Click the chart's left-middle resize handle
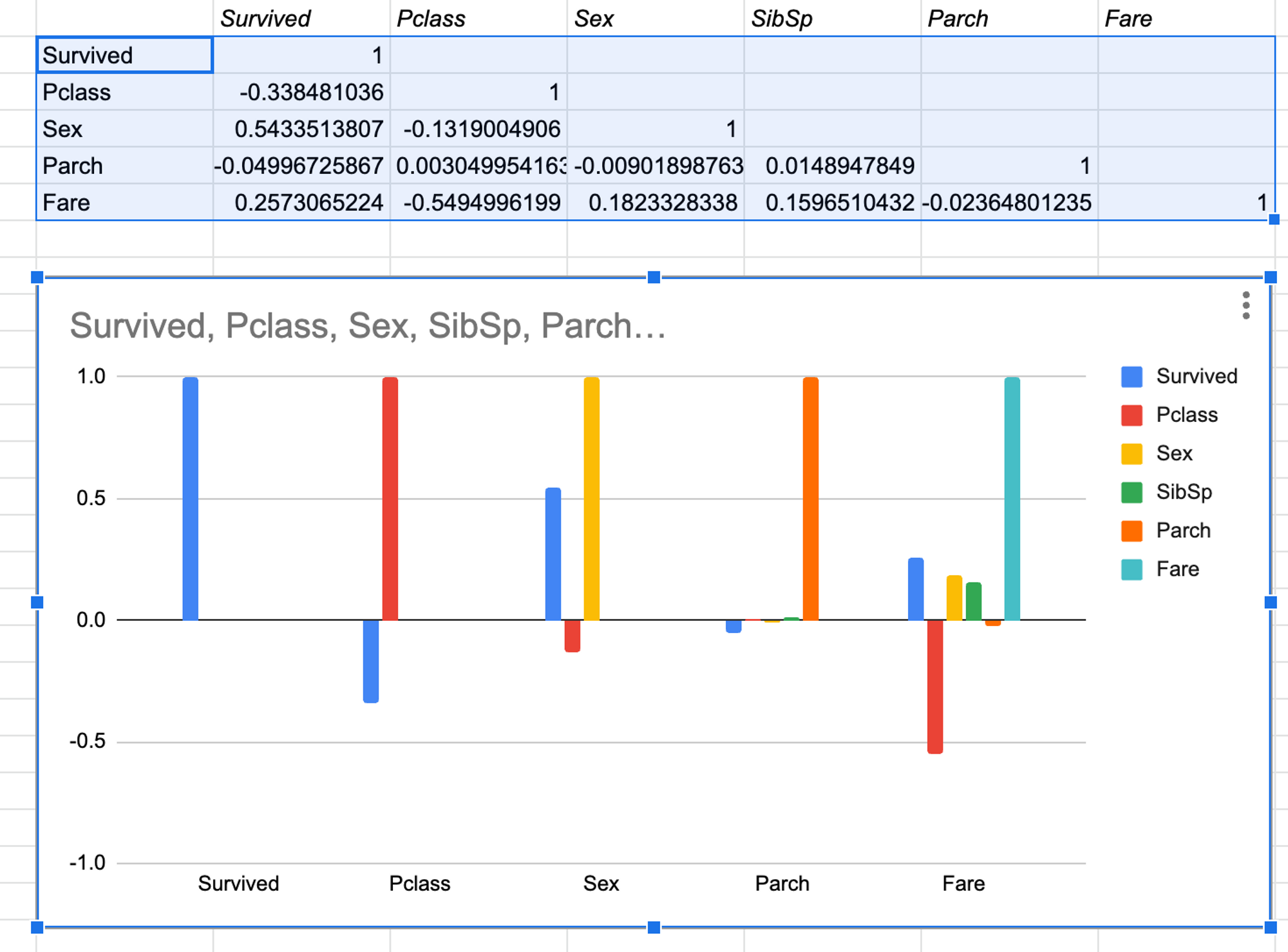The image size is (1288, 952). tap(37, 602)
